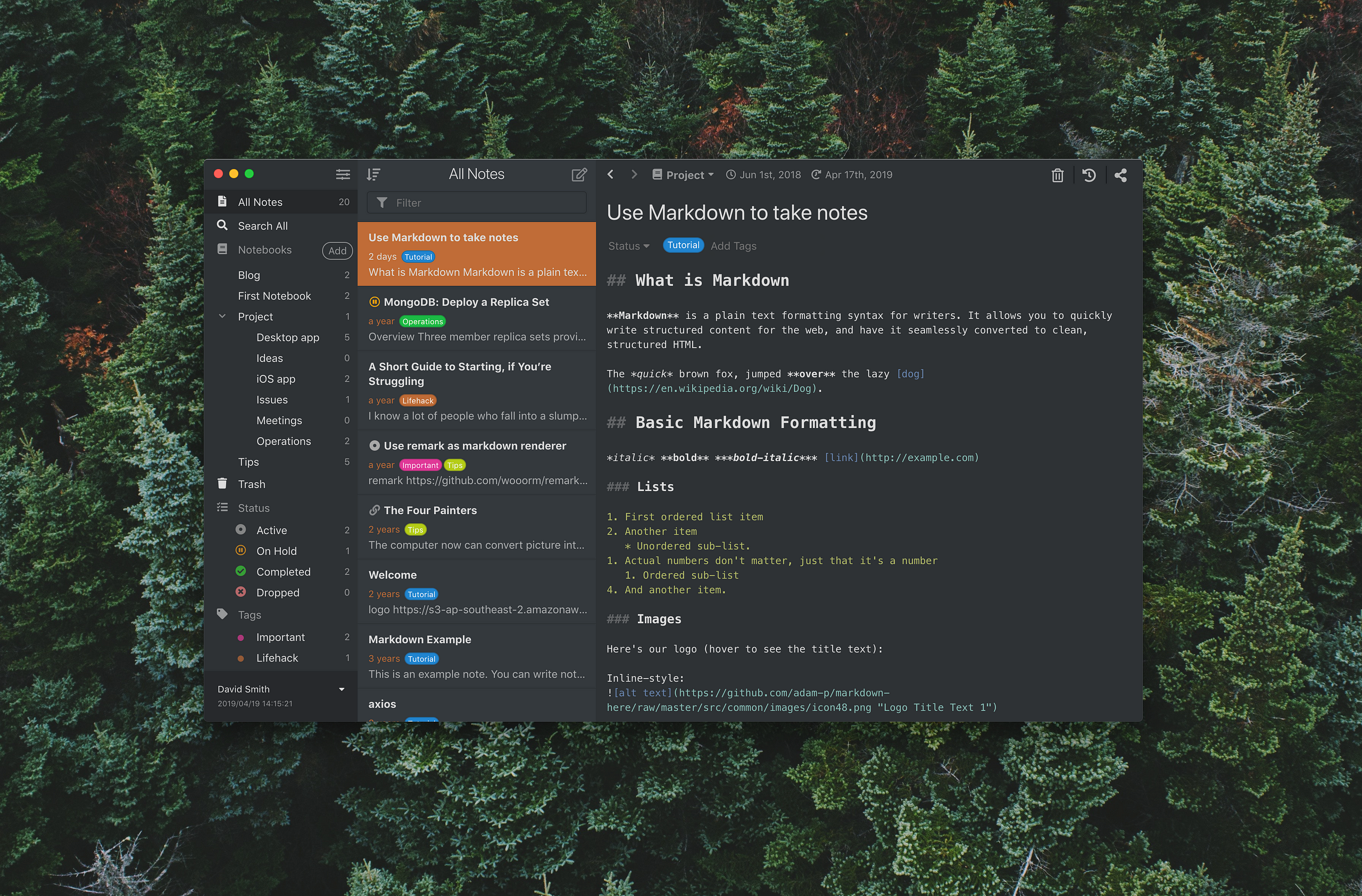Select the Tips notebook section

(x=248, y=461)
